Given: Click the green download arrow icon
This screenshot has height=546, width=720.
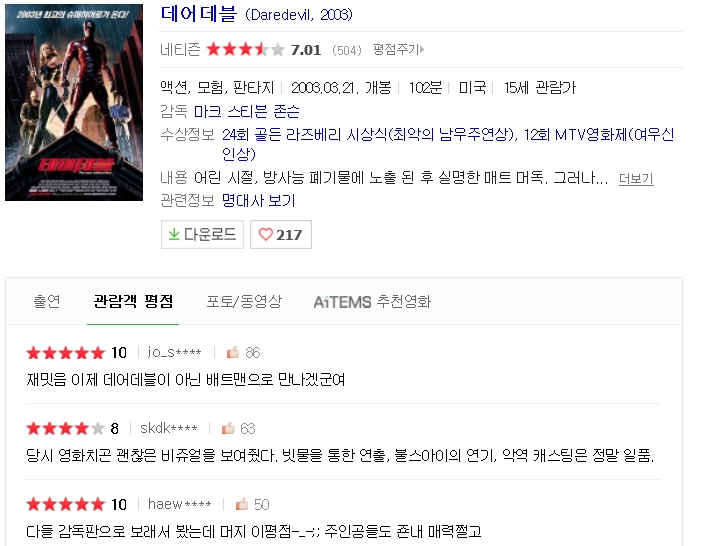Looking at the screenshot, I should 174,234.
